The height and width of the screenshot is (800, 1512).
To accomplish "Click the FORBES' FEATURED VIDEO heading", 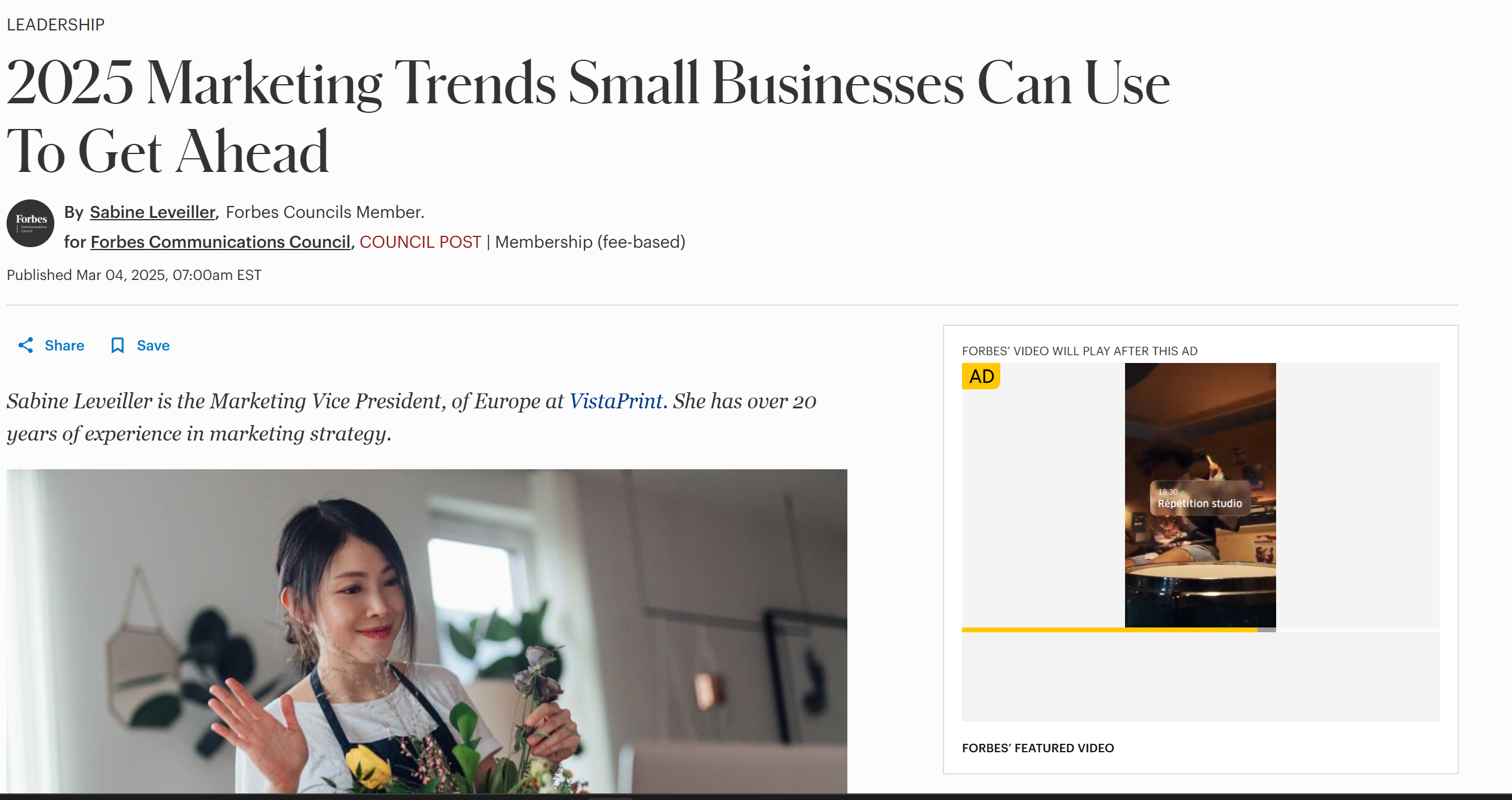I will point(1038,748).
